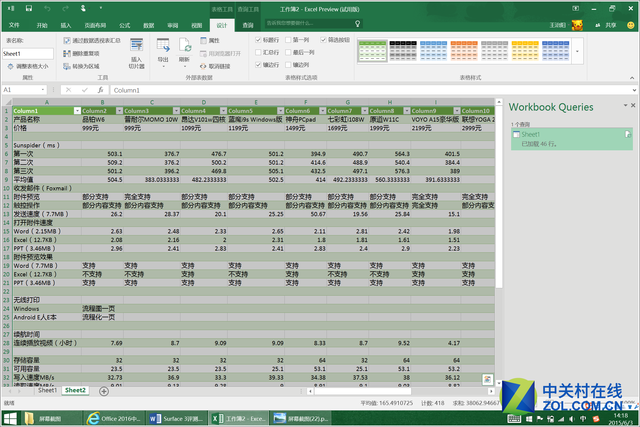
Task: Toggle the 第一列 checkbox
Action: [288, 40]
